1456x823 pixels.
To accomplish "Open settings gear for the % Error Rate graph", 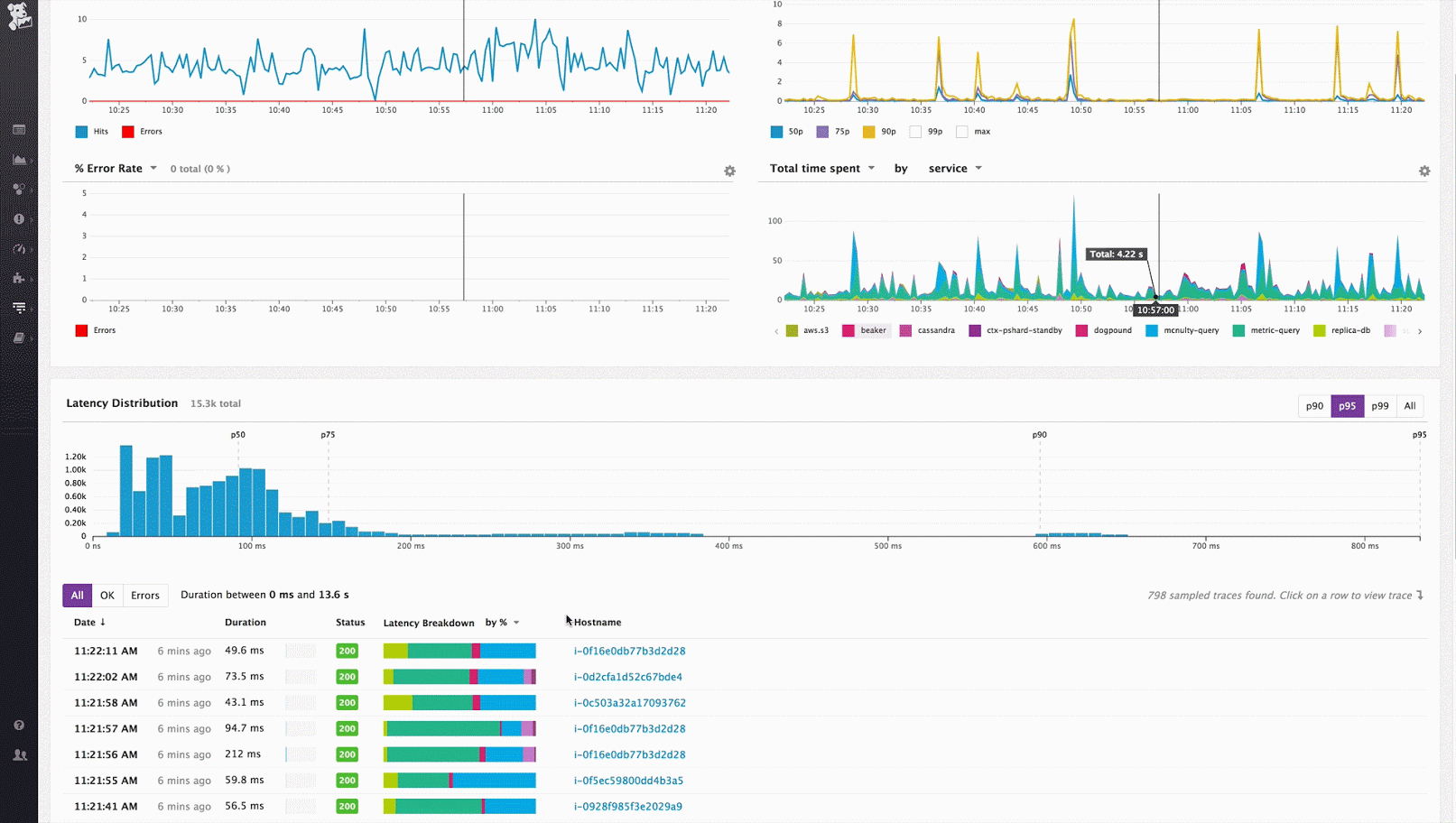I will 729,171.
